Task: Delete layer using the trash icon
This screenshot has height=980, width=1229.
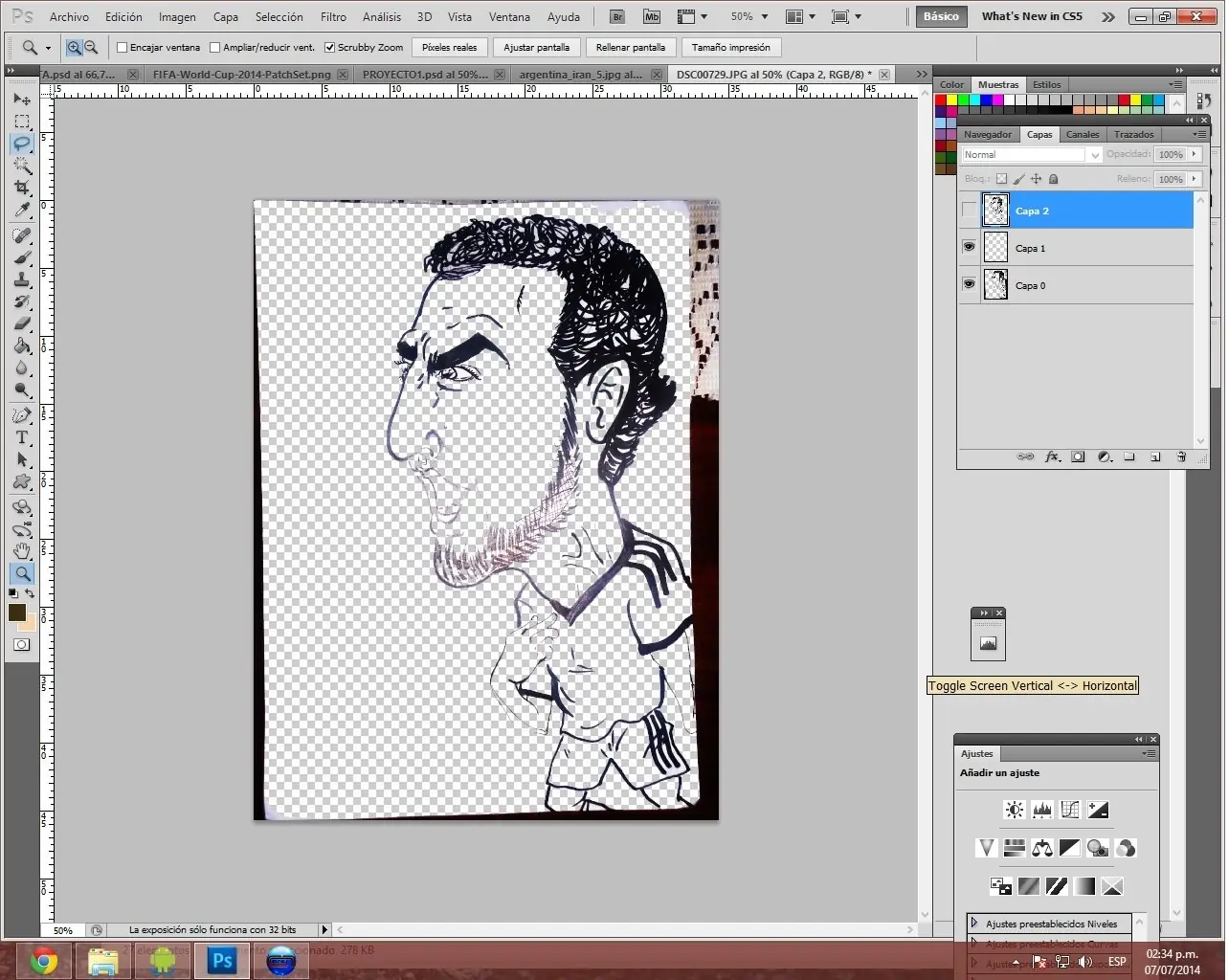Action: pyautogui.click(x=1181, y=457)
